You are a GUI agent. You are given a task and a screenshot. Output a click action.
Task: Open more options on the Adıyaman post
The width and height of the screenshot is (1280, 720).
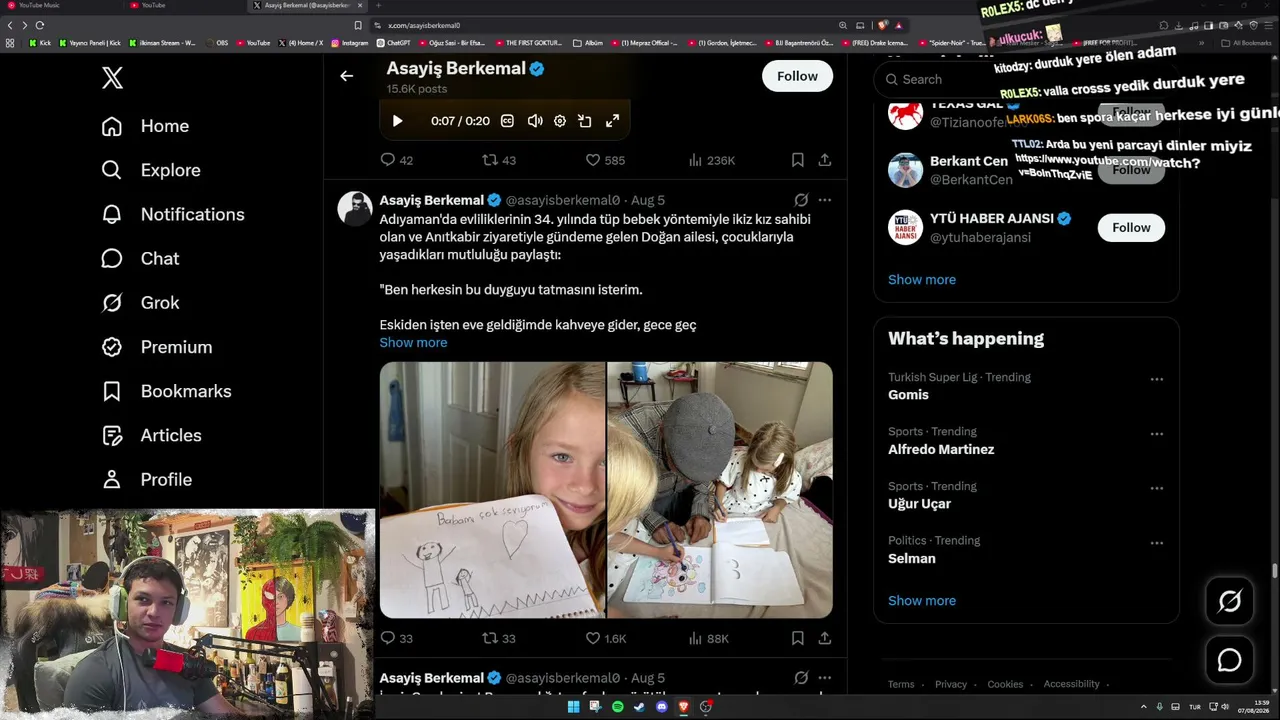coord(825,200)
